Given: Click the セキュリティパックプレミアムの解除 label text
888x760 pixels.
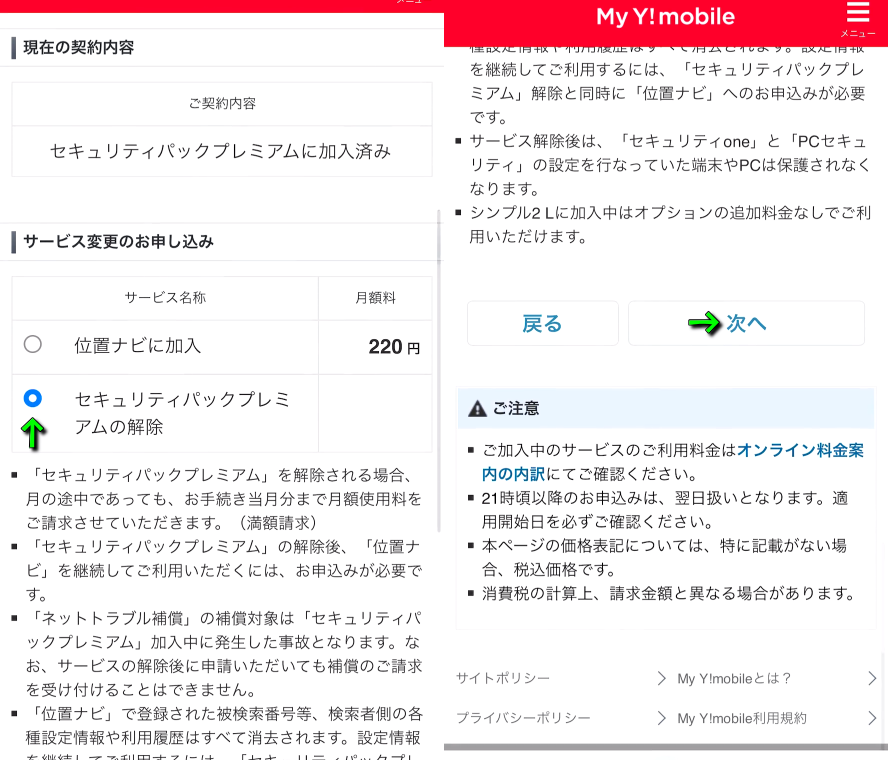Looking at the screenshot, I should coord(182,413).
